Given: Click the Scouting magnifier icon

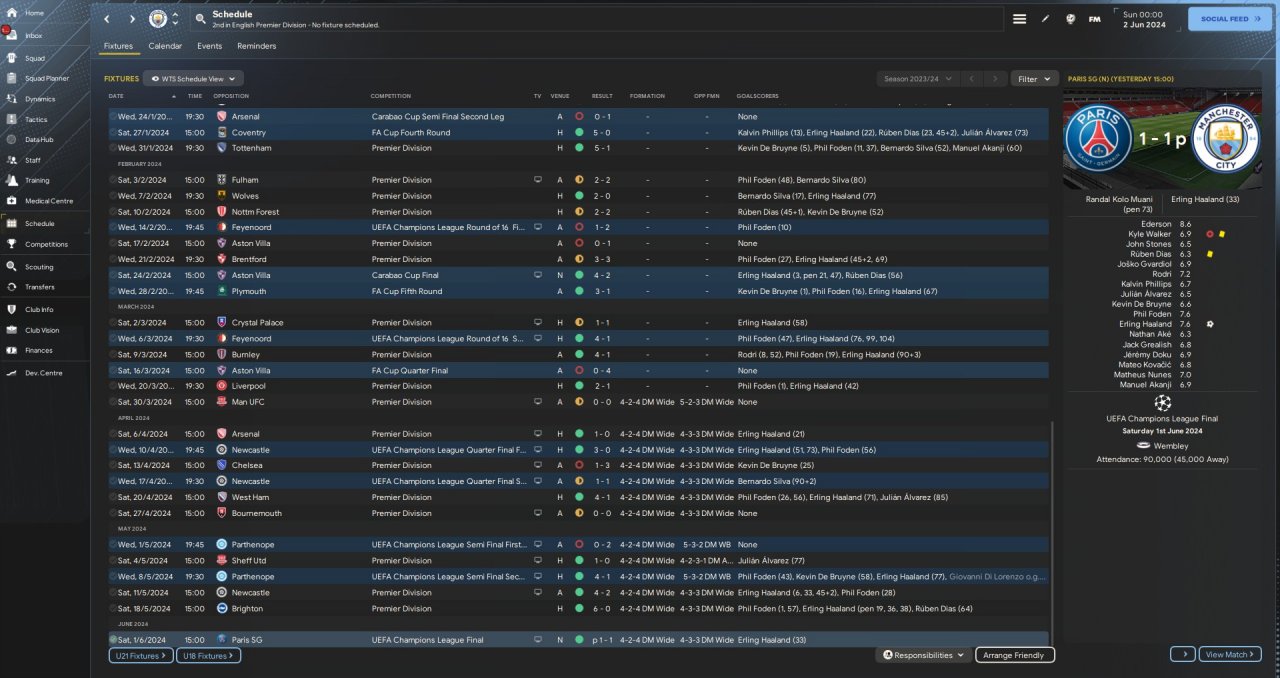Looking at the screenshot, I should pyautogui.click(x=12, y=267).
